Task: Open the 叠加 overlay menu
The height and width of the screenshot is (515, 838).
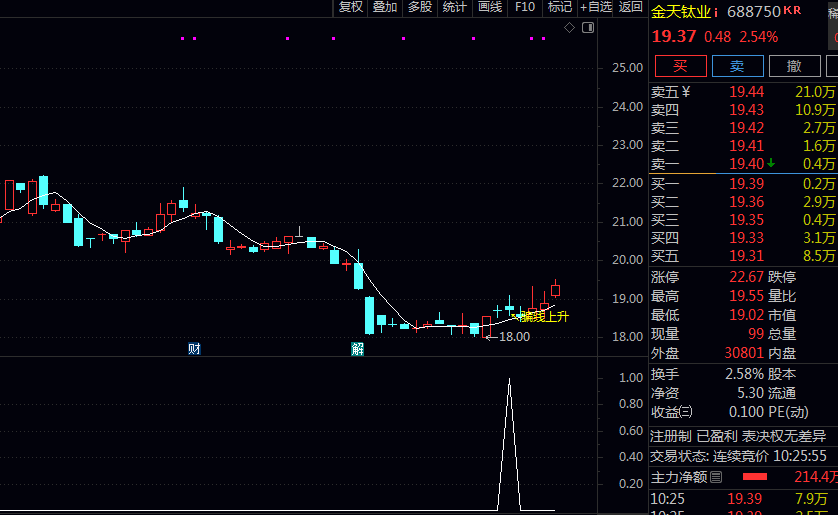Action: click(x=385, y=7)
